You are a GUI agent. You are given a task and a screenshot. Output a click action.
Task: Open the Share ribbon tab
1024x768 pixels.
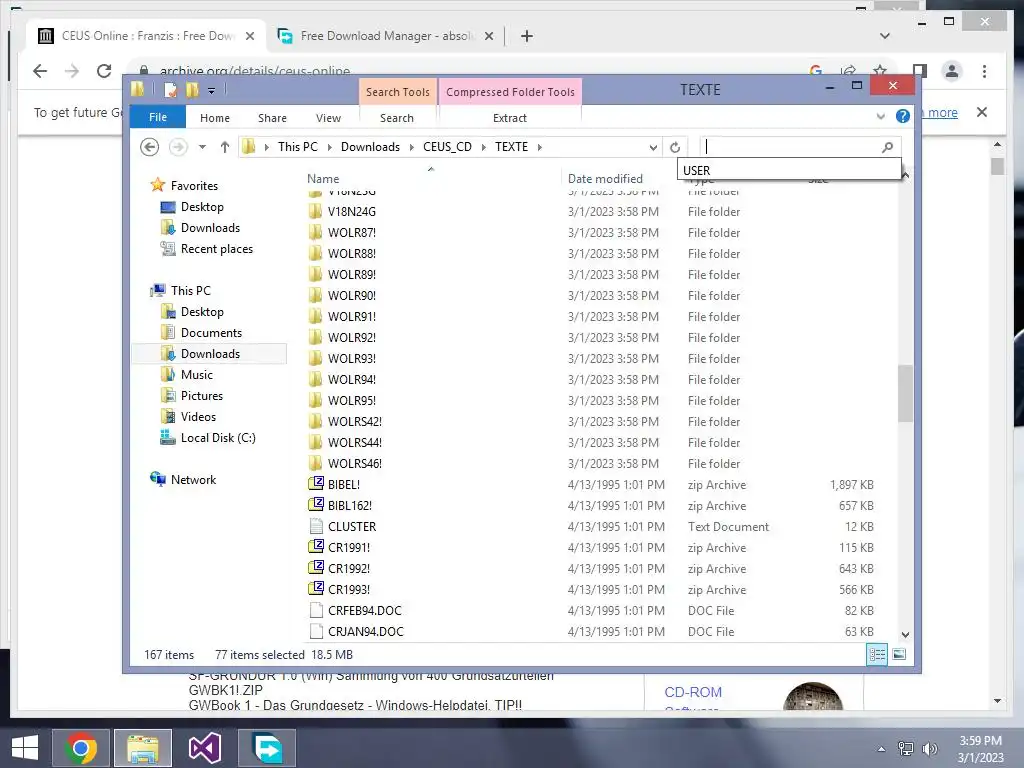tap(272, 118)
